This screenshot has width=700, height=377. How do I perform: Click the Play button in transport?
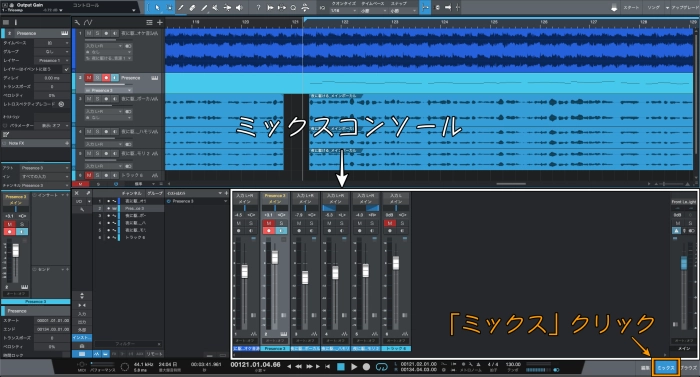pyautogui.click(x=354, y=367)
